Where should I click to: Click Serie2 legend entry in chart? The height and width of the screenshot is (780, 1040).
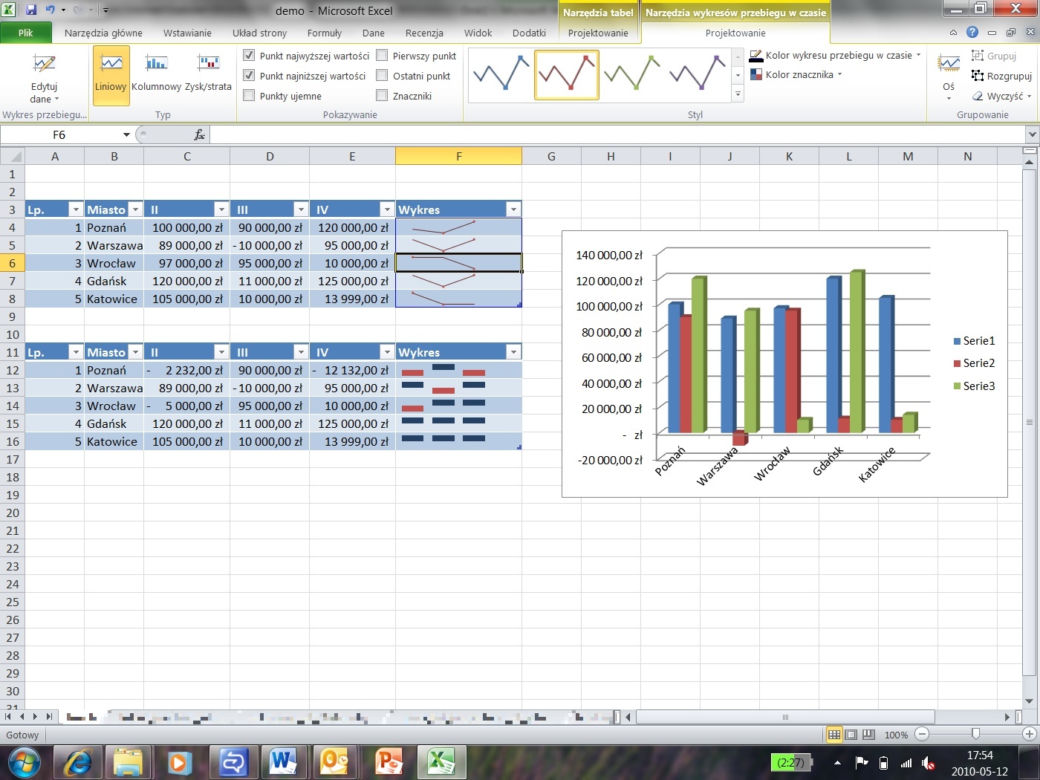click(974, 363)
